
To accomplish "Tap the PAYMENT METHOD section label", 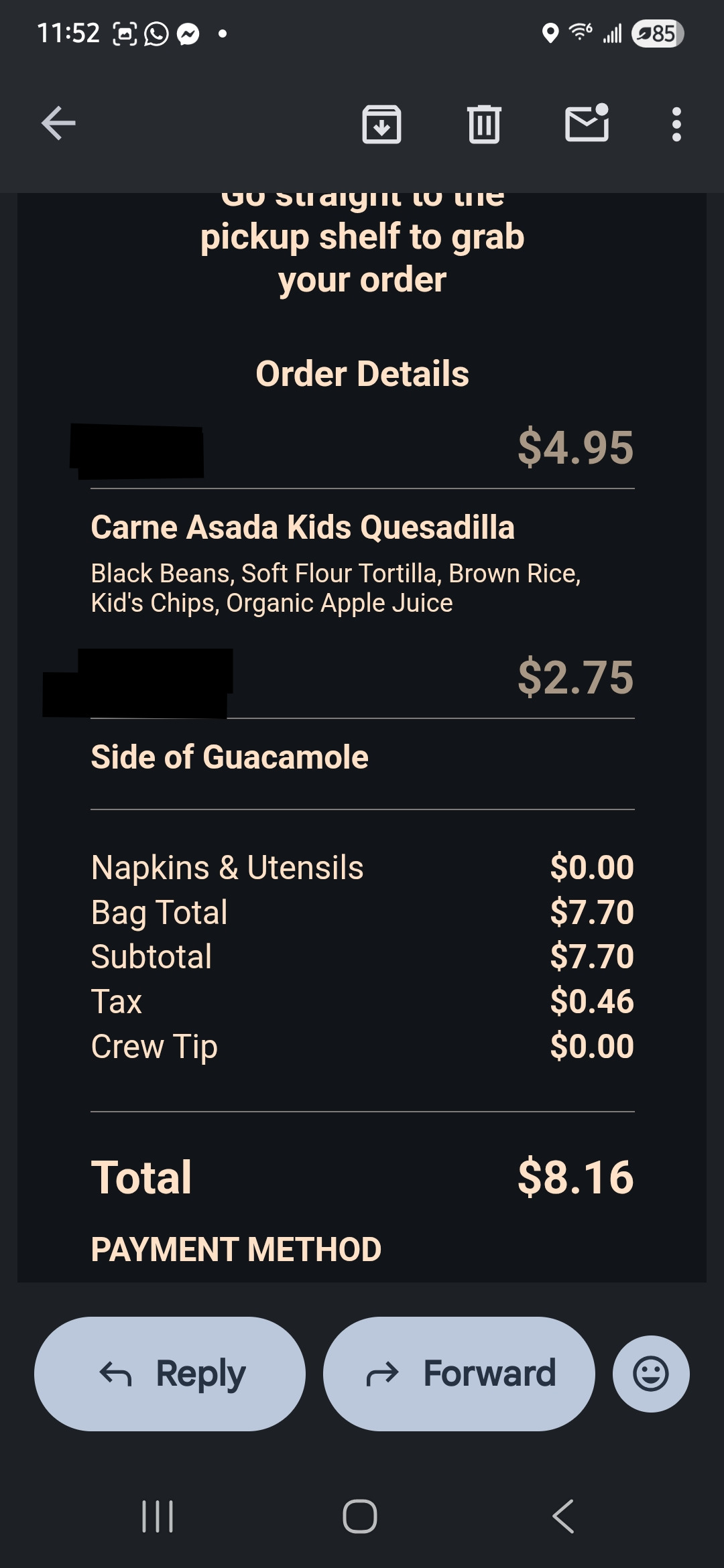I will 236,1250.
